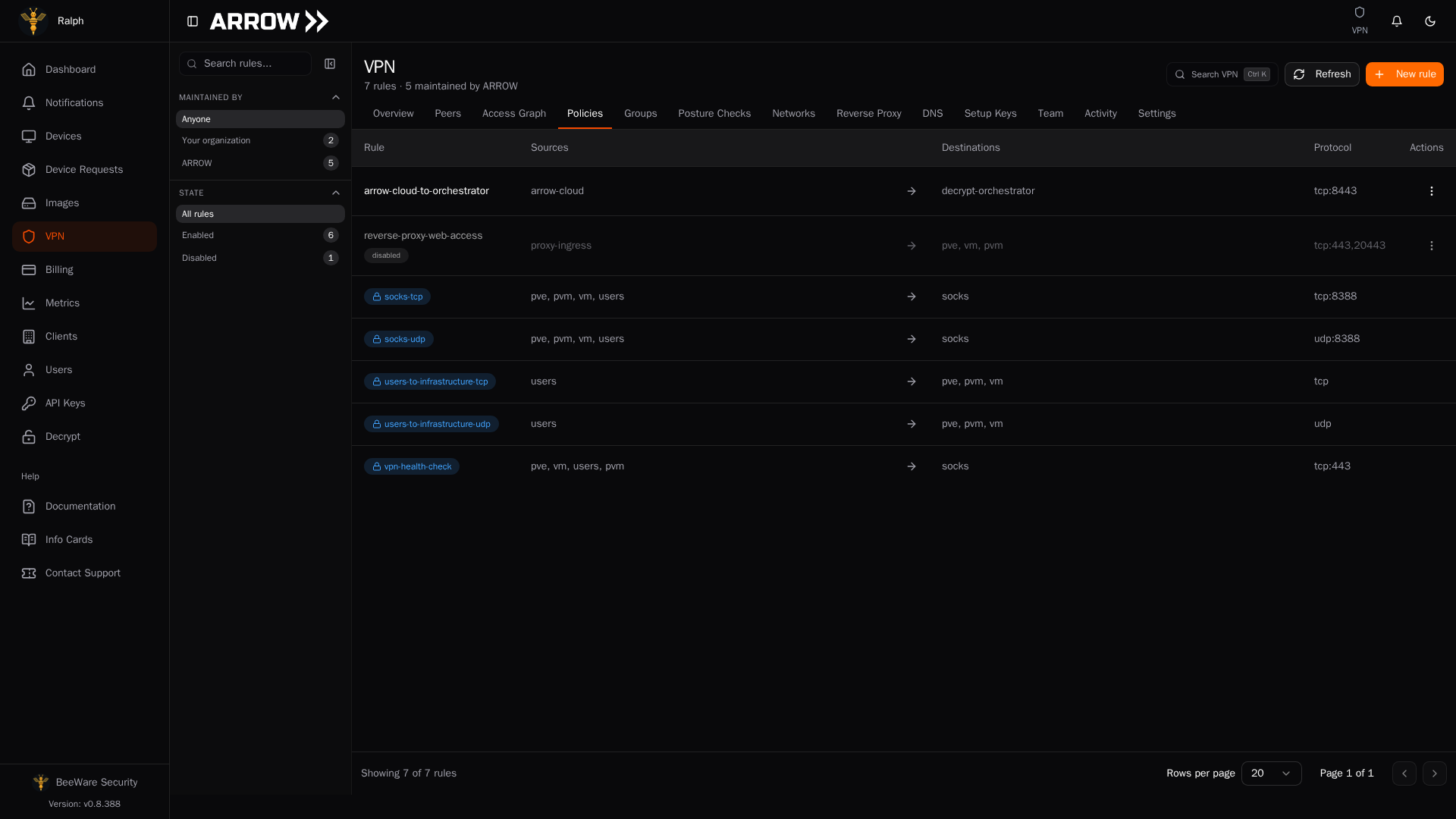Collapse the State filter section
Screen dimensions: 1456x819
click(x=336, y=193)
